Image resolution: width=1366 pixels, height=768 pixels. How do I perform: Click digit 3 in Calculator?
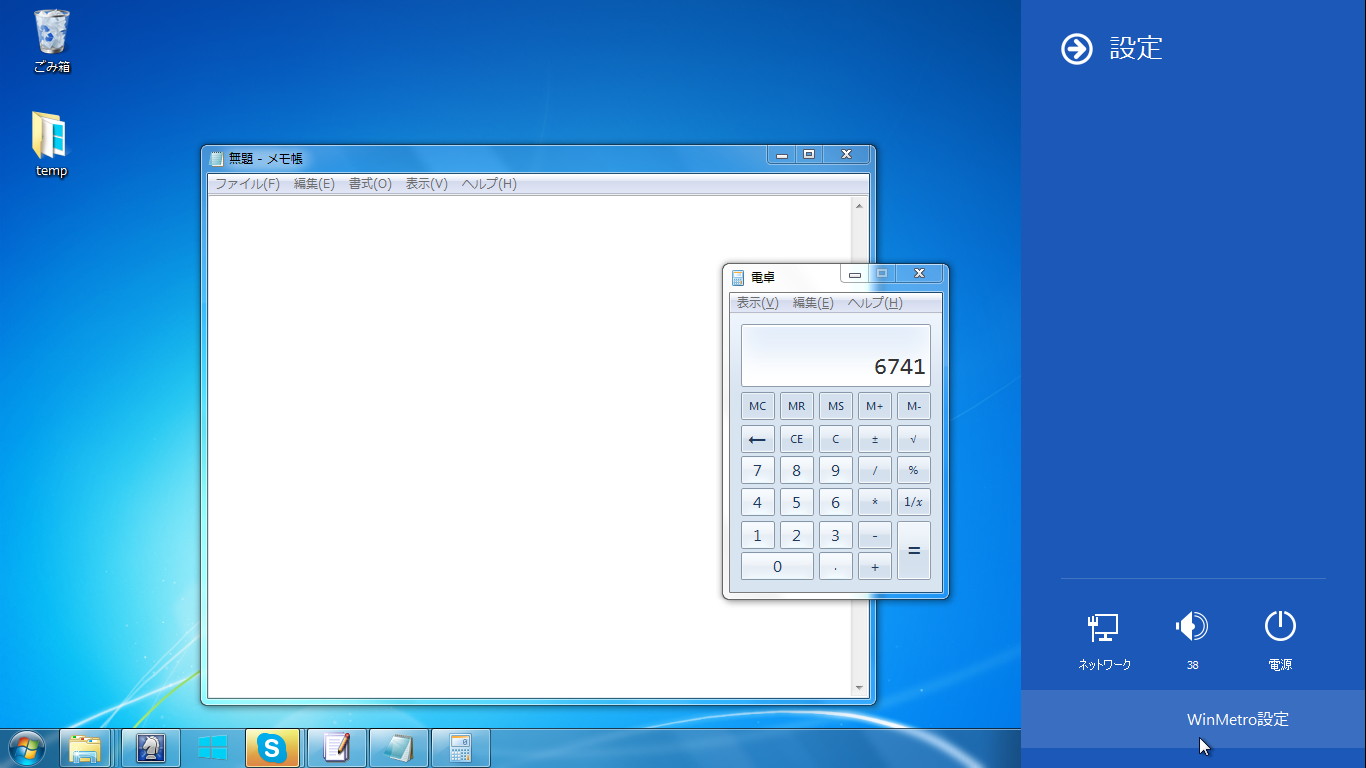click(835, 535)
